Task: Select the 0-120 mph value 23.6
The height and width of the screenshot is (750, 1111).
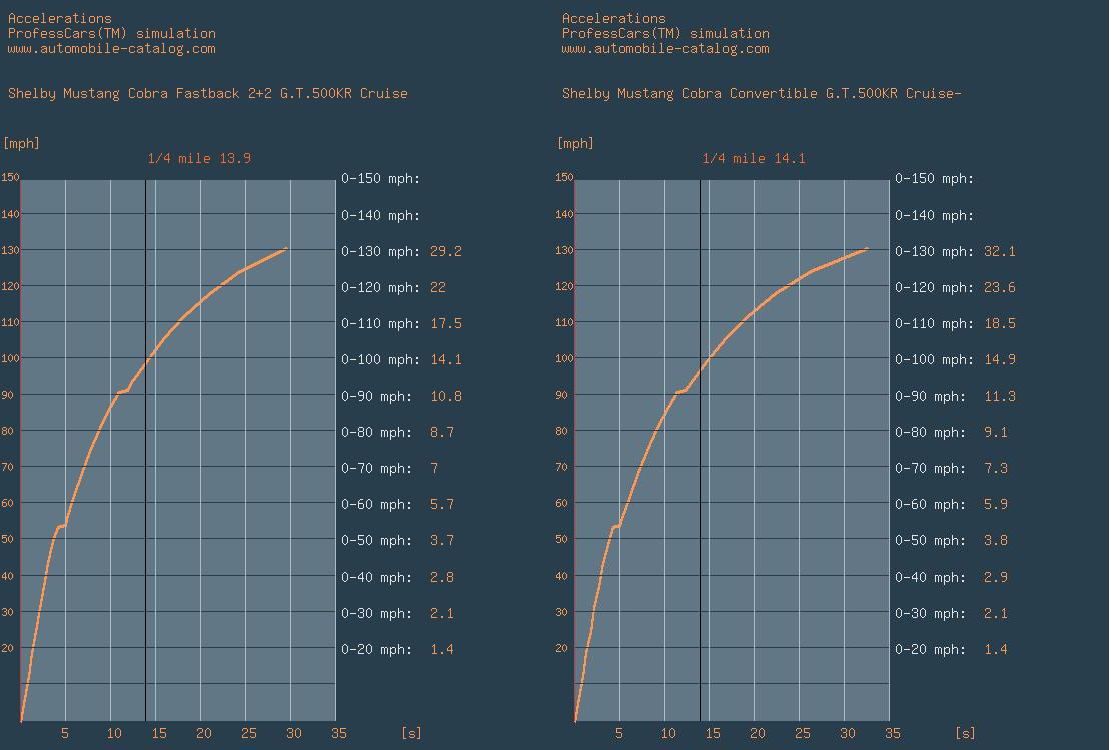Action: click(1000, 288)
